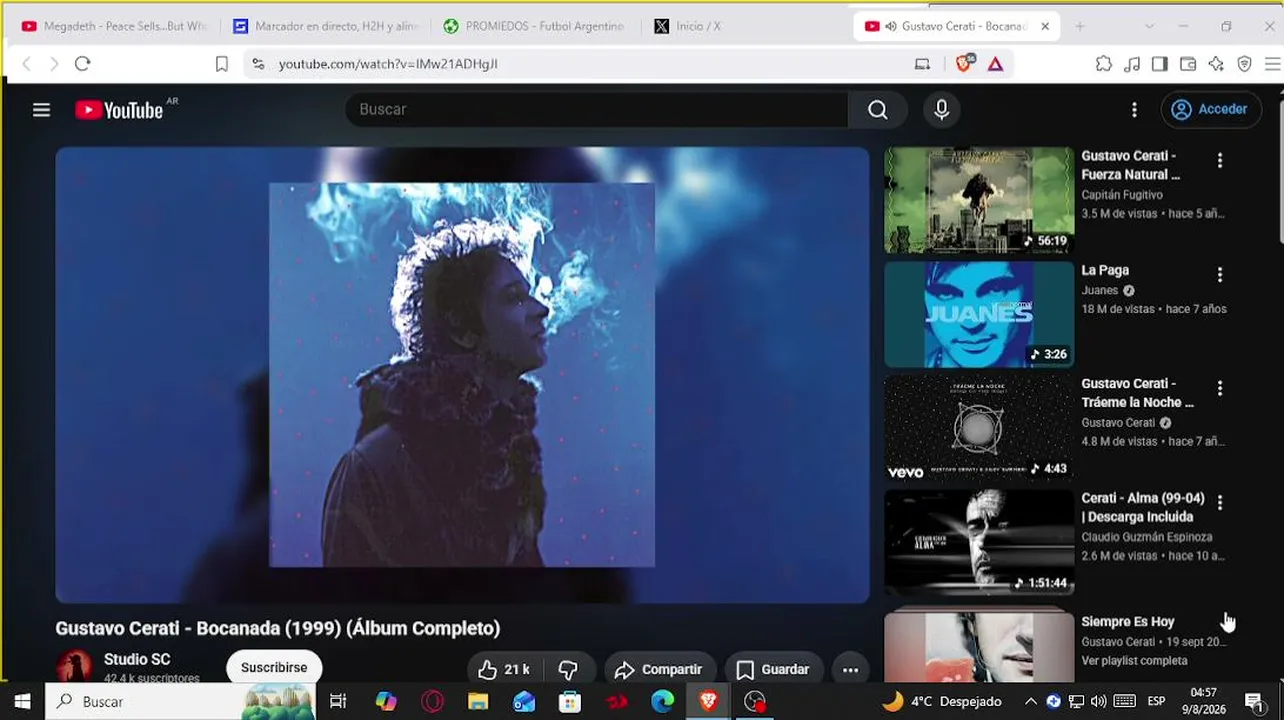This screenshot has width=1284, height=720.
Task: Start voice search with the microphone icon
Action: coord(941,110)
